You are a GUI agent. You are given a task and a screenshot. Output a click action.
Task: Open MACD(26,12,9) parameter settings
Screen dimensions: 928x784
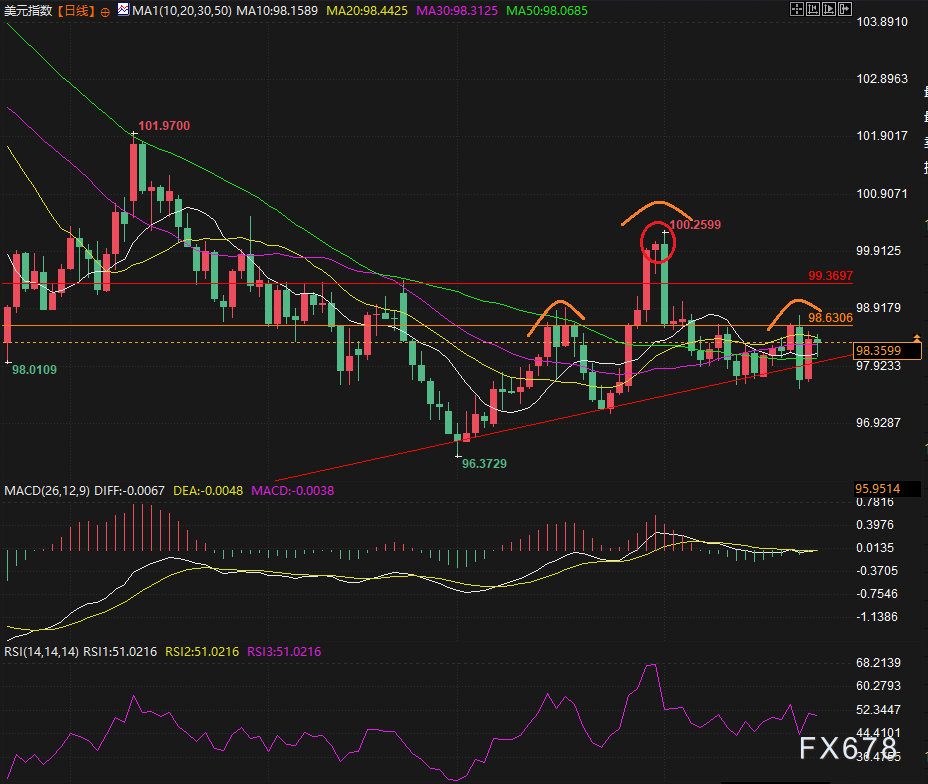(47, 491)
